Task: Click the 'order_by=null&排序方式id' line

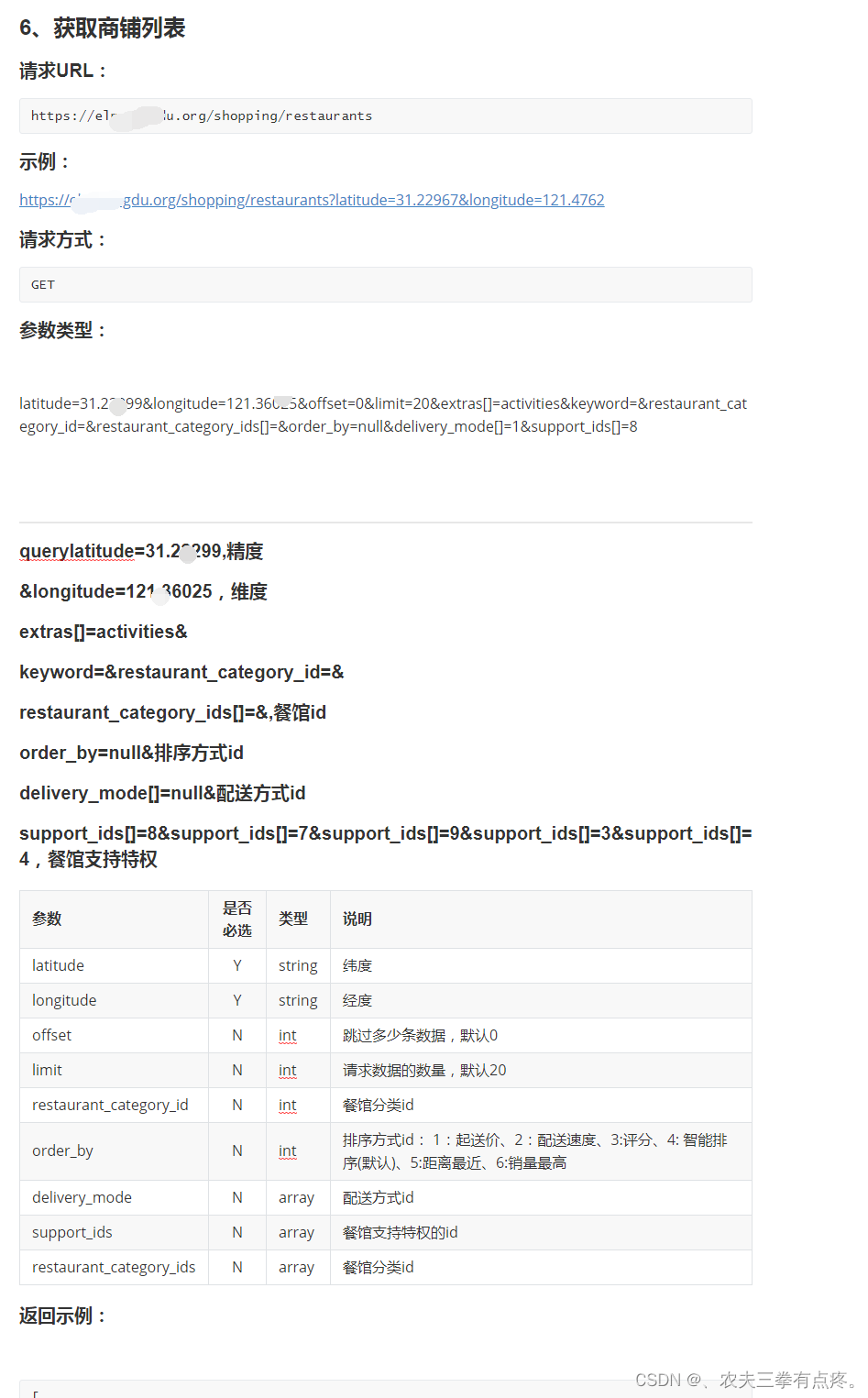Action: [131, 753]
